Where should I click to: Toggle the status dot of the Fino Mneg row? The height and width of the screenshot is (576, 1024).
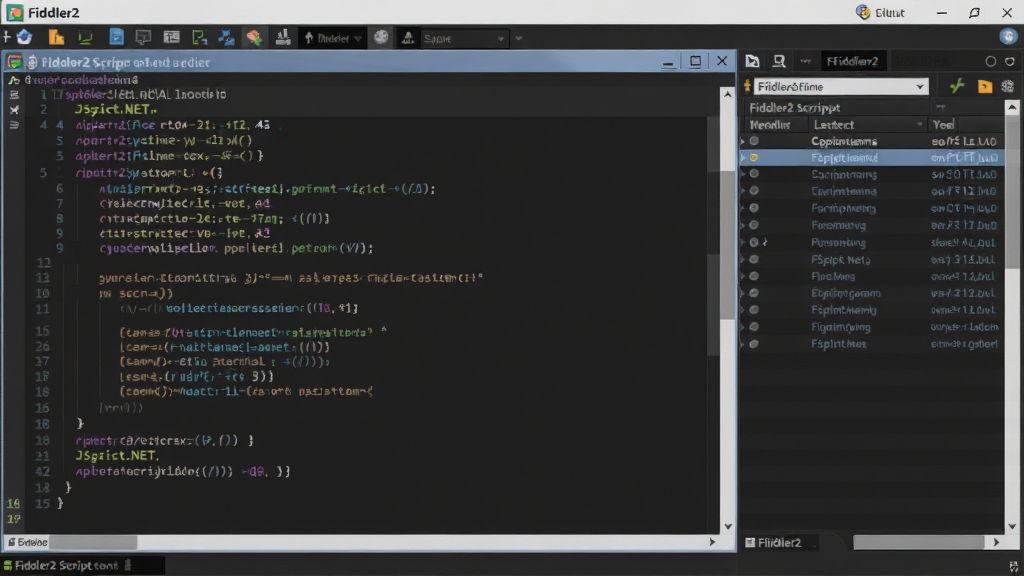[754, 276]
